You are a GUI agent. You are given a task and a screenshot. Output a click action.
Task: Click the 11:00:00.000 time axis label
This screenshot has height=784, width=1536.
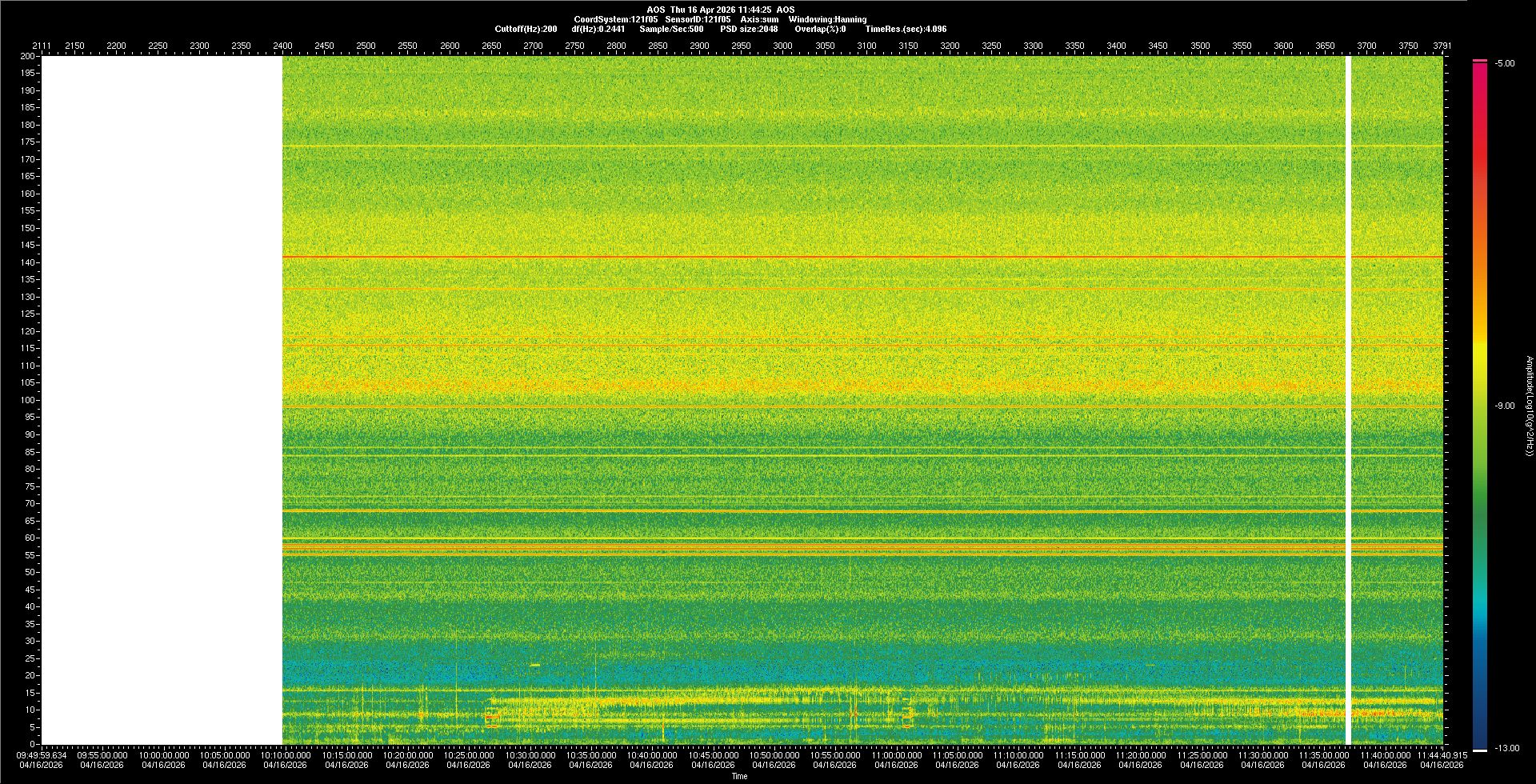coord(896,754)
